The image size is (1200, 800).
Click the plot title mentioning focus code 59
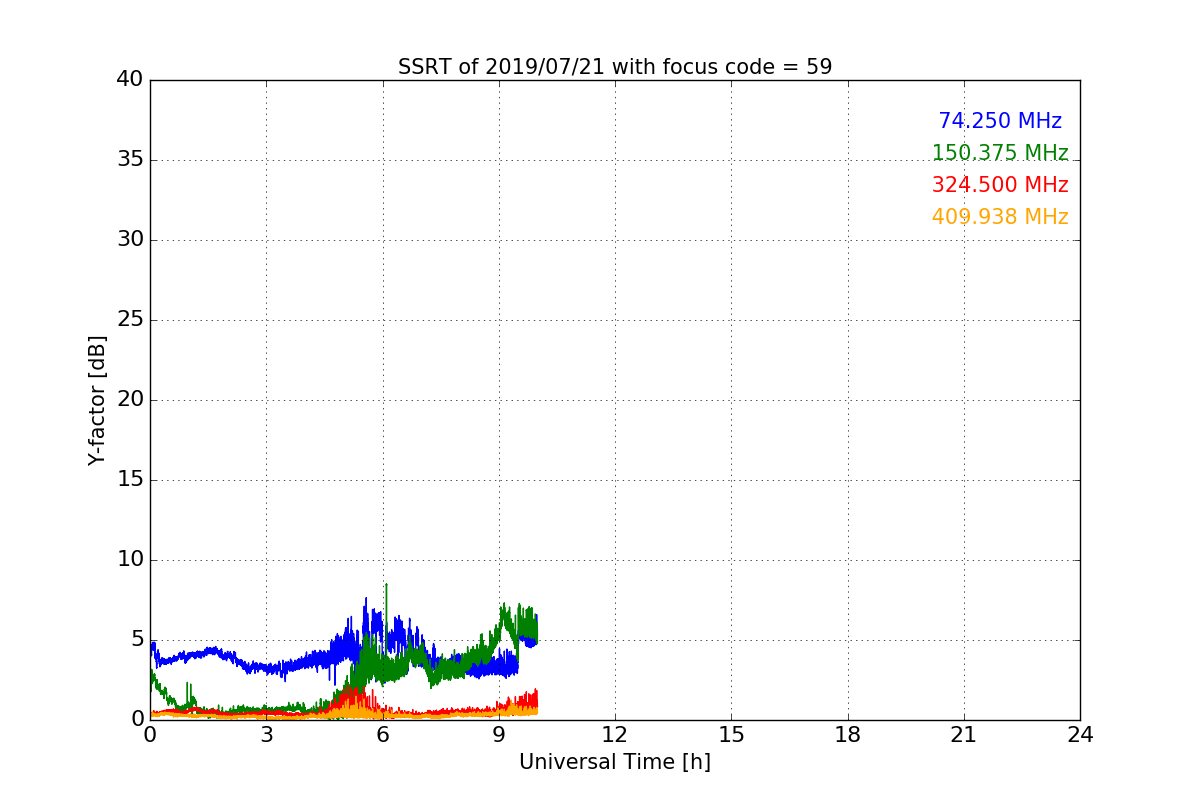[x=615, y=67]
